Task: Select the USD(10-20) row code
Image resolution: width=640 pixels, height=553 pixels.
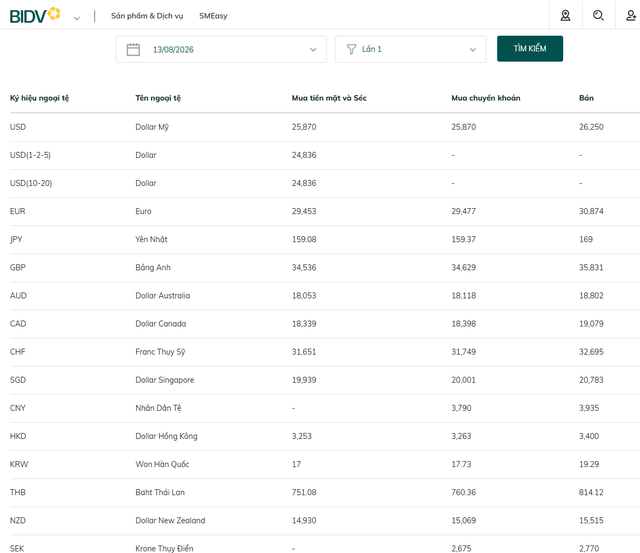Action: [x=31, y=183]
